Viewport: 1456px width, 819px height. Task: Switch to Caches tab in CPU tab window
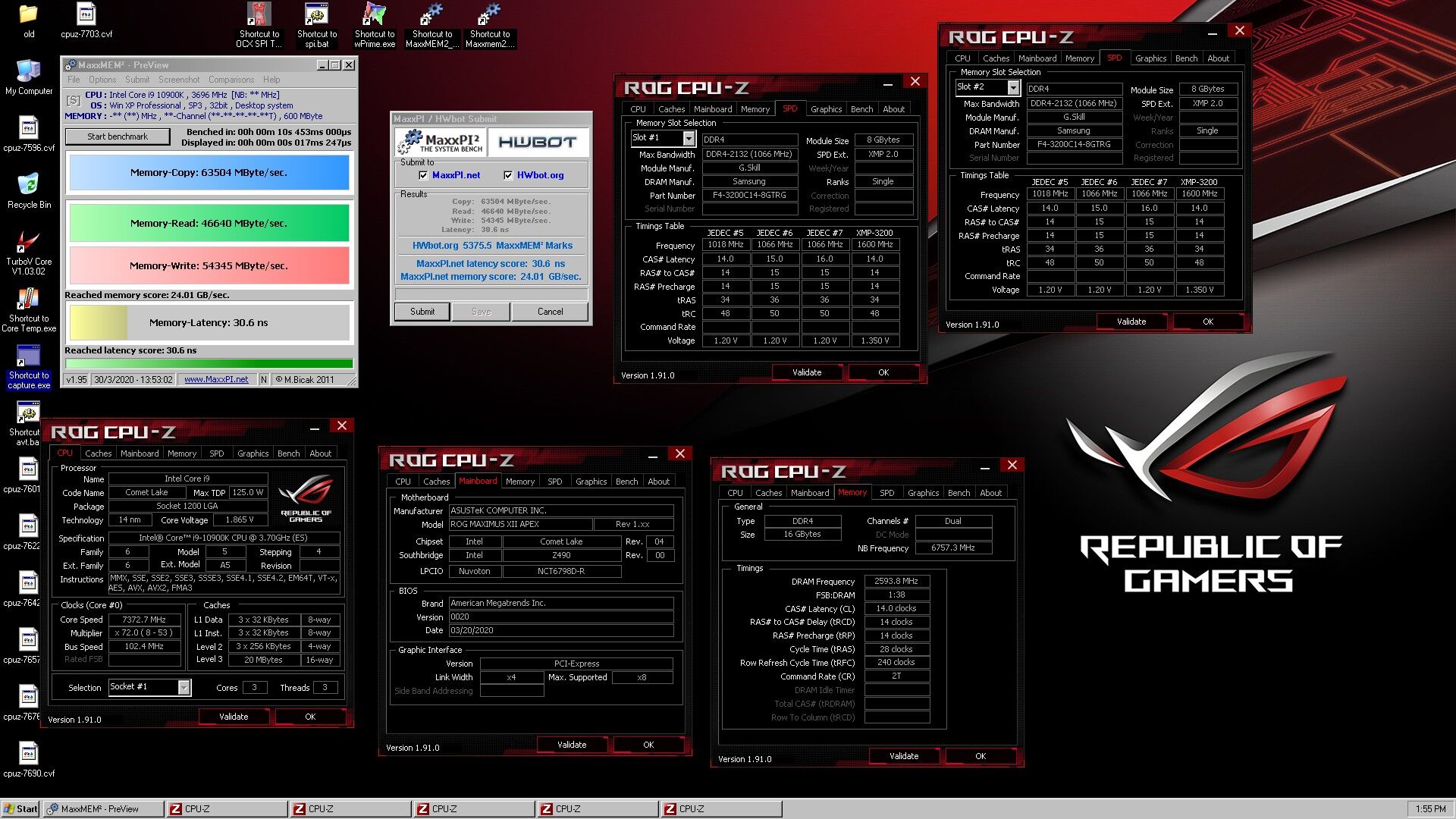[x=99, y=453]
